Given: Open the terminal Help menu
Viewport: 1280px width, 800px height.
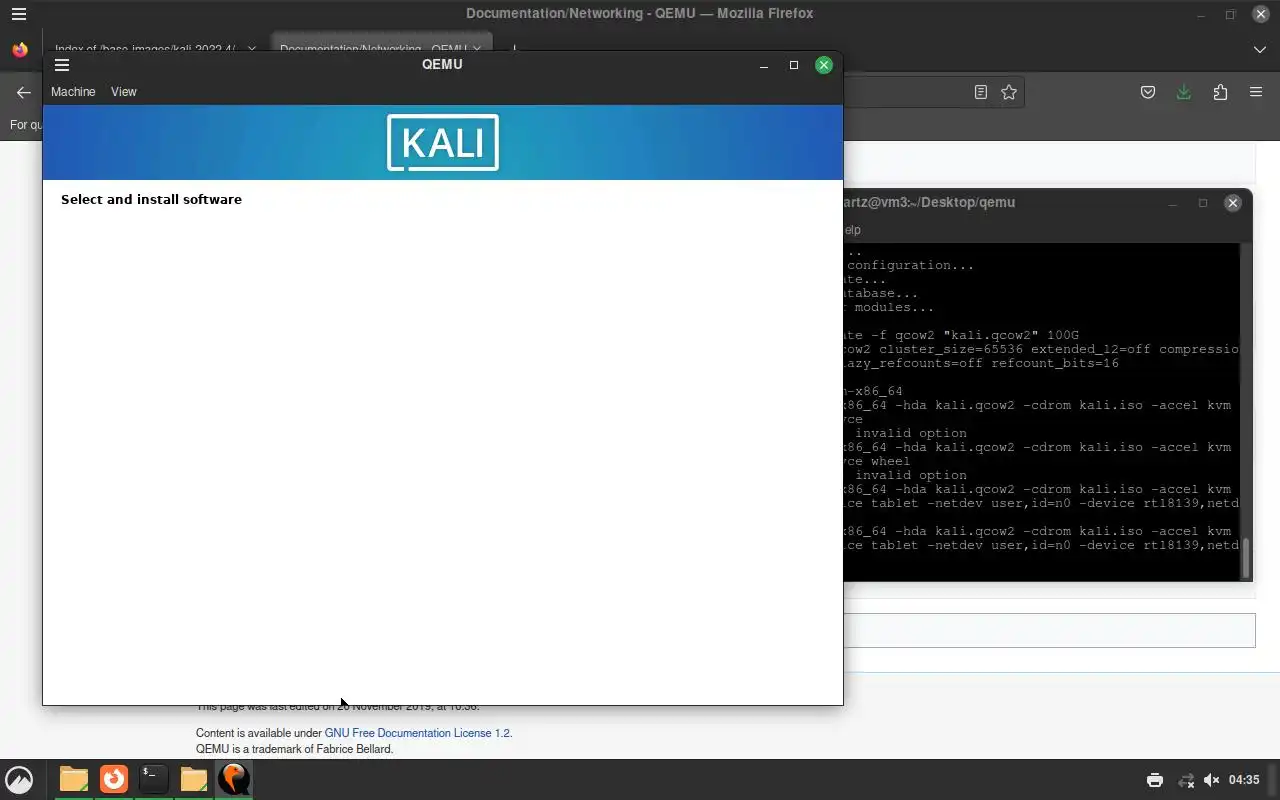Looking at the screenshot, I should click(851, 230).
